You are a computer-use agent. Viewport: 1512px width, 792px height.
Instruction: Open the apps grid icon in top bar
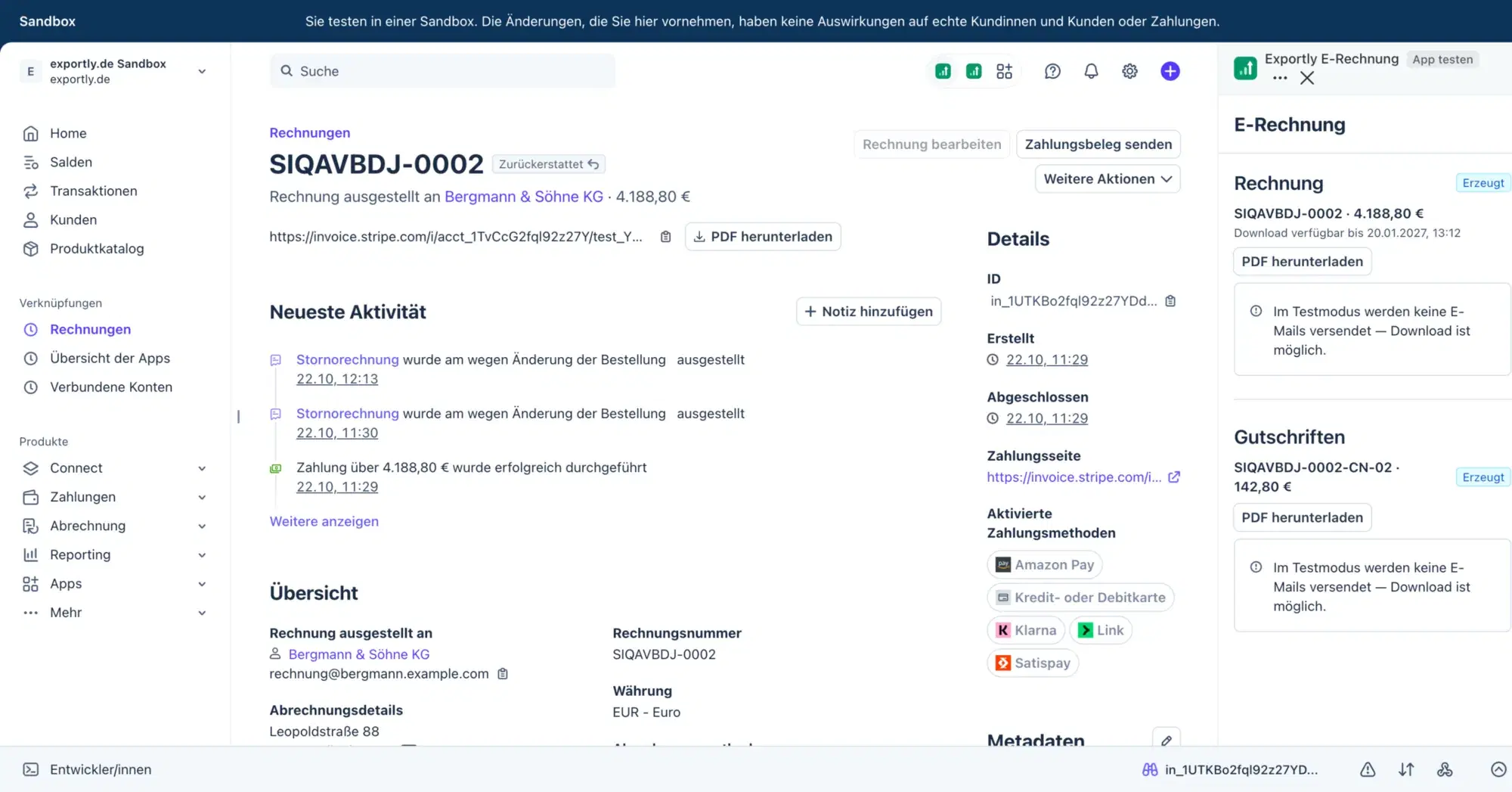click(1004, 71)
